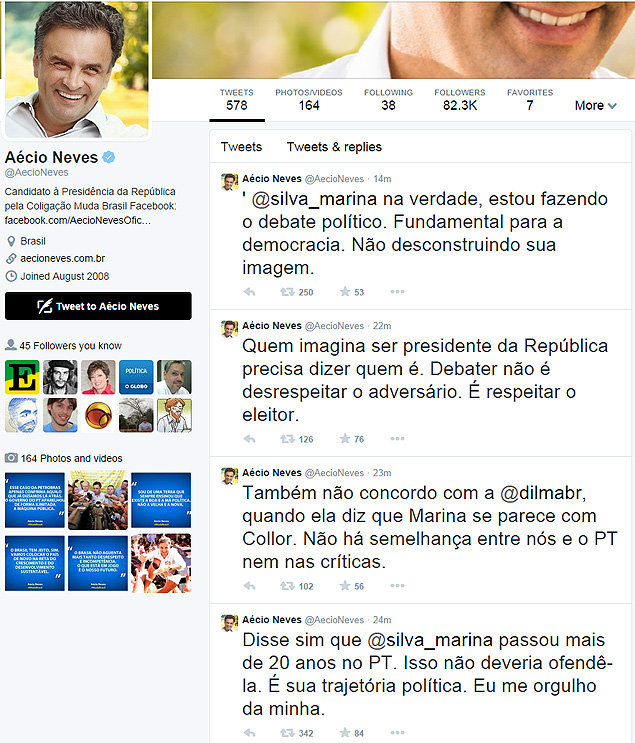Favorite the tweet with 76 stars
This screenshot has width=635, height=743.
point(345,439)
